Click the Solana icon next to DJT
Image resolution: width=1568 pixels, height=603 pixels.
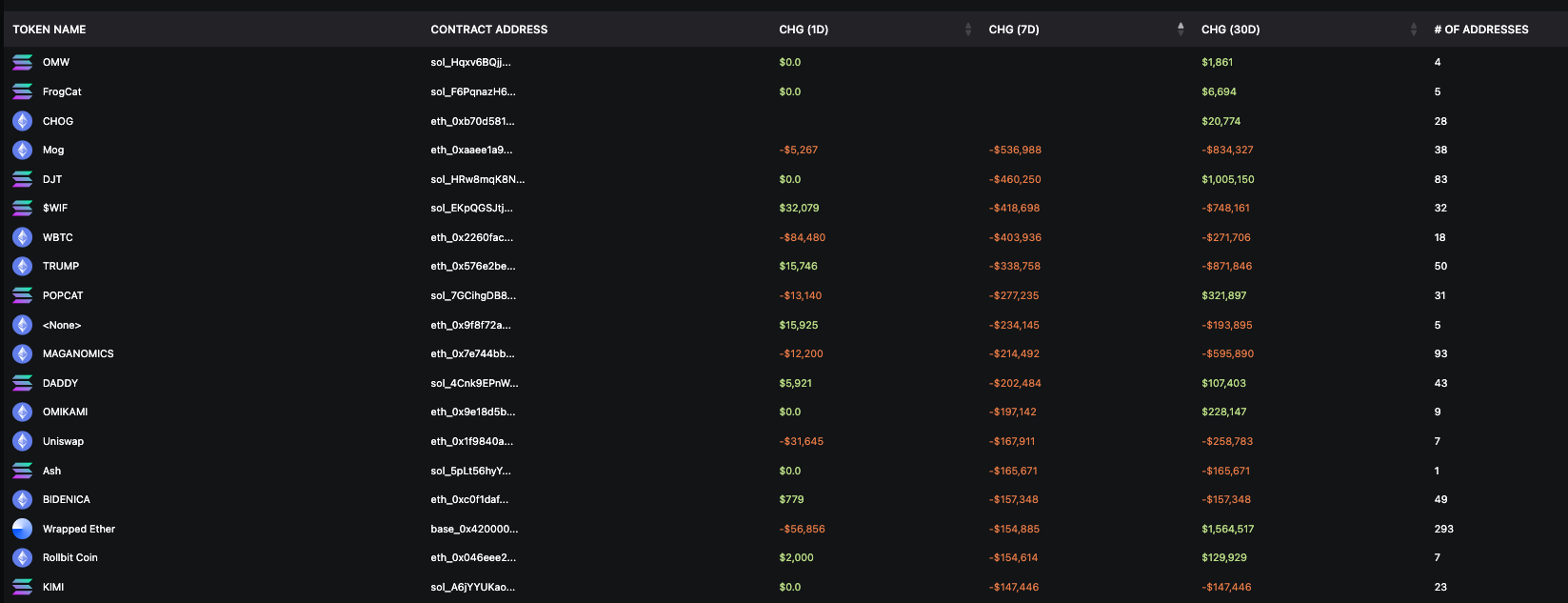coord(22,179)
